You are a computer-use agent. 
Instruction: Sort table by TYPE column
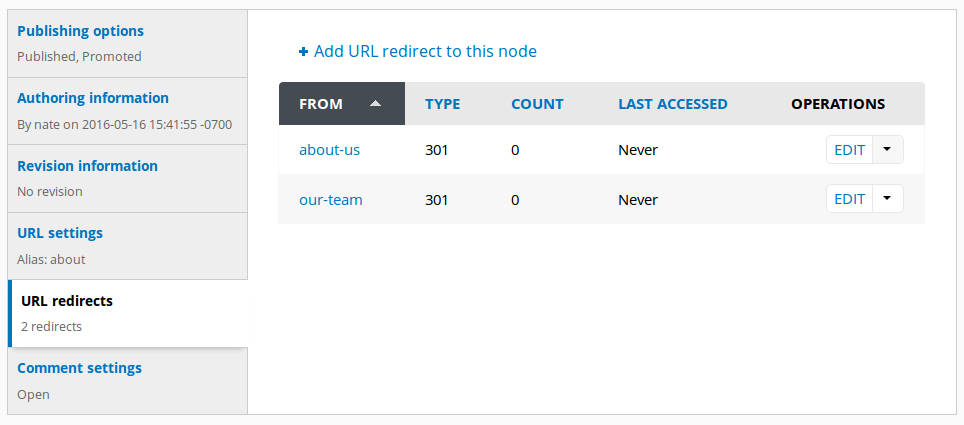[443, 104]
